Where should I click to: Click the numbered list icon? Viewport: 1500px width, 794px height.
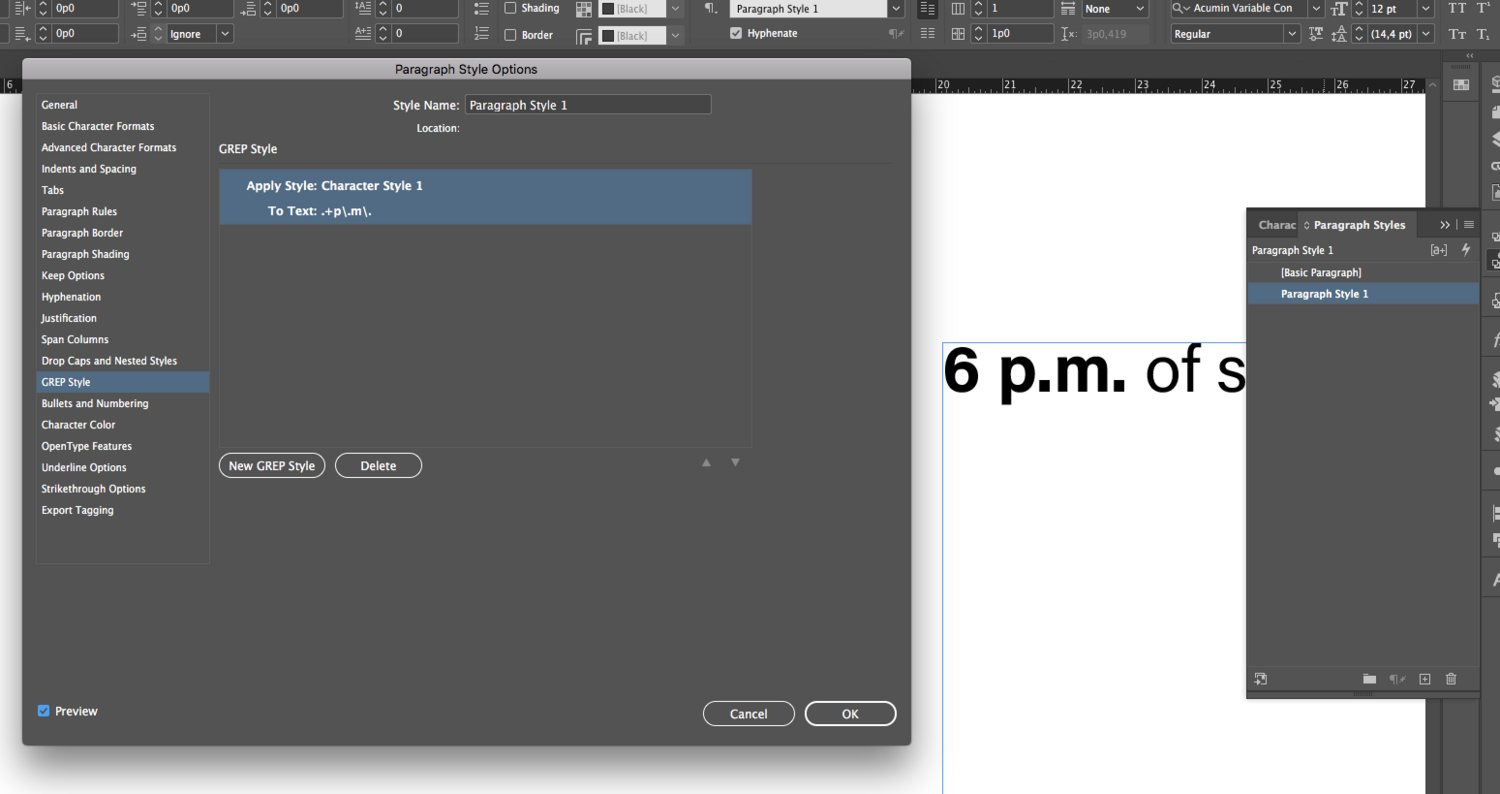point(481,34)
